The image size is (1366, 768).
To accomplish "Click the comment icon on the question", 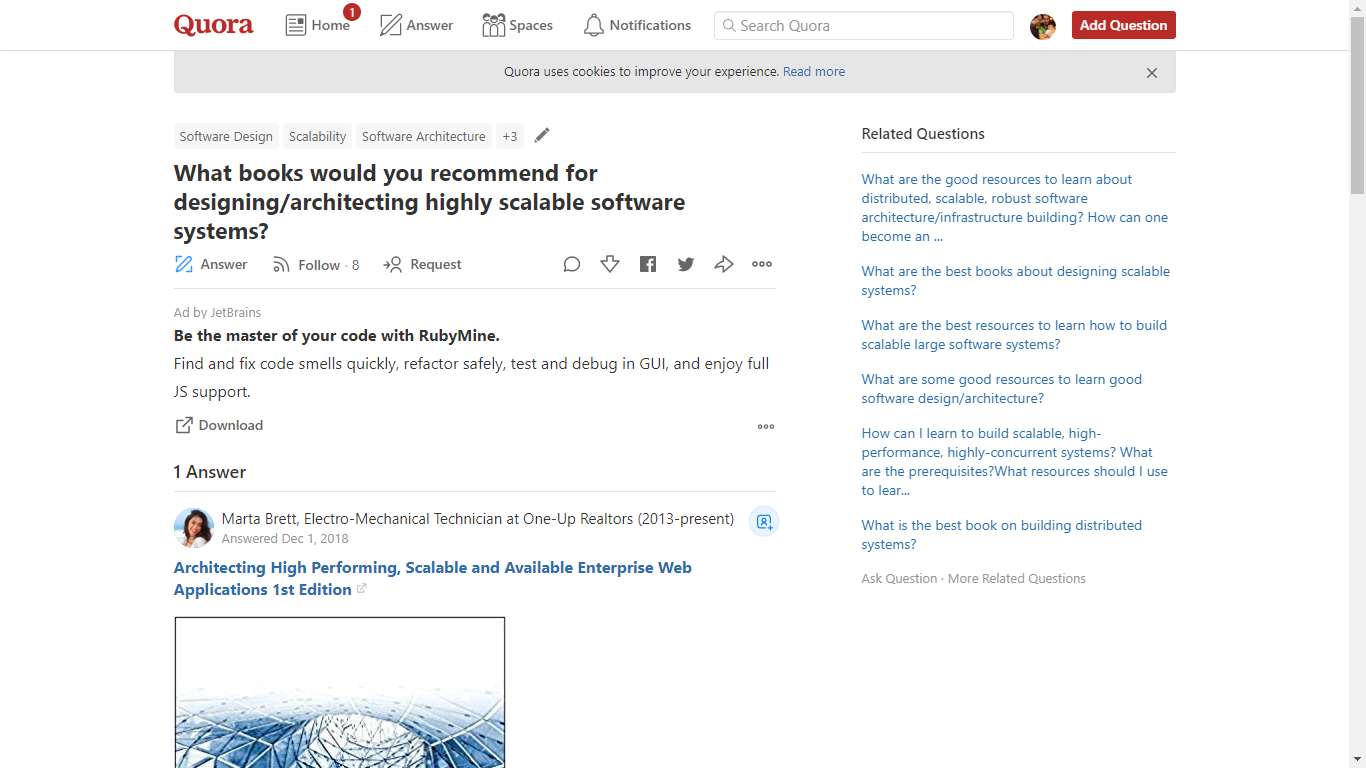I will coord(572,264).
